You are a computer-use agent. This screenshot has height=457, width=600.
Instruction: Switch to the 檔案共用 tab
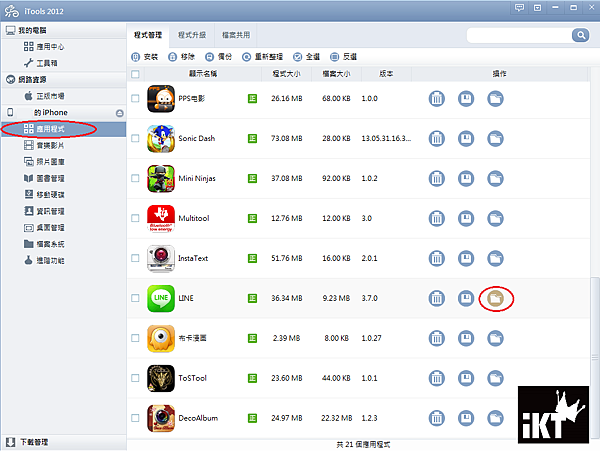236,35
